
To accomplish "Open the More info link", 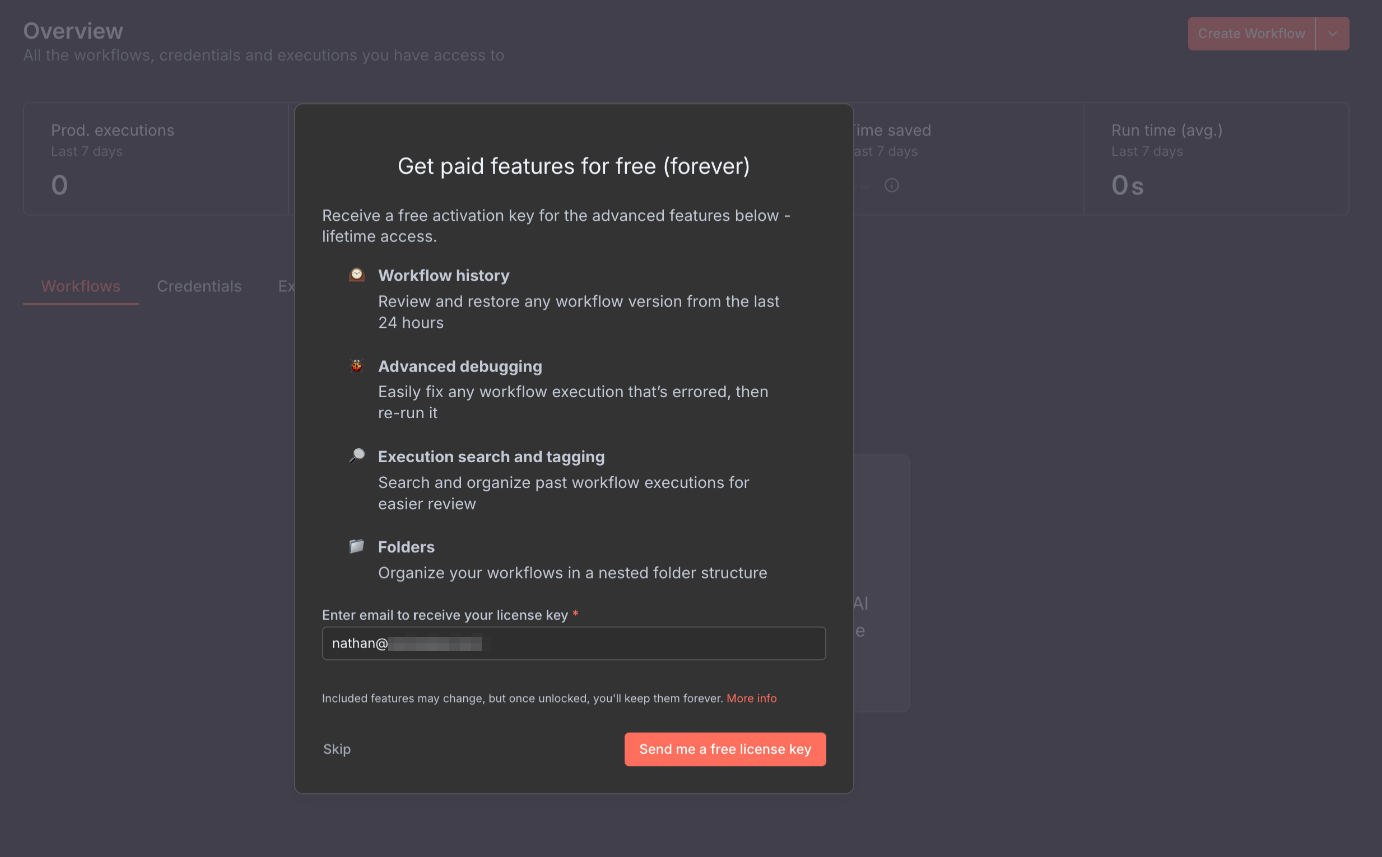I will (x=751, y=698).
